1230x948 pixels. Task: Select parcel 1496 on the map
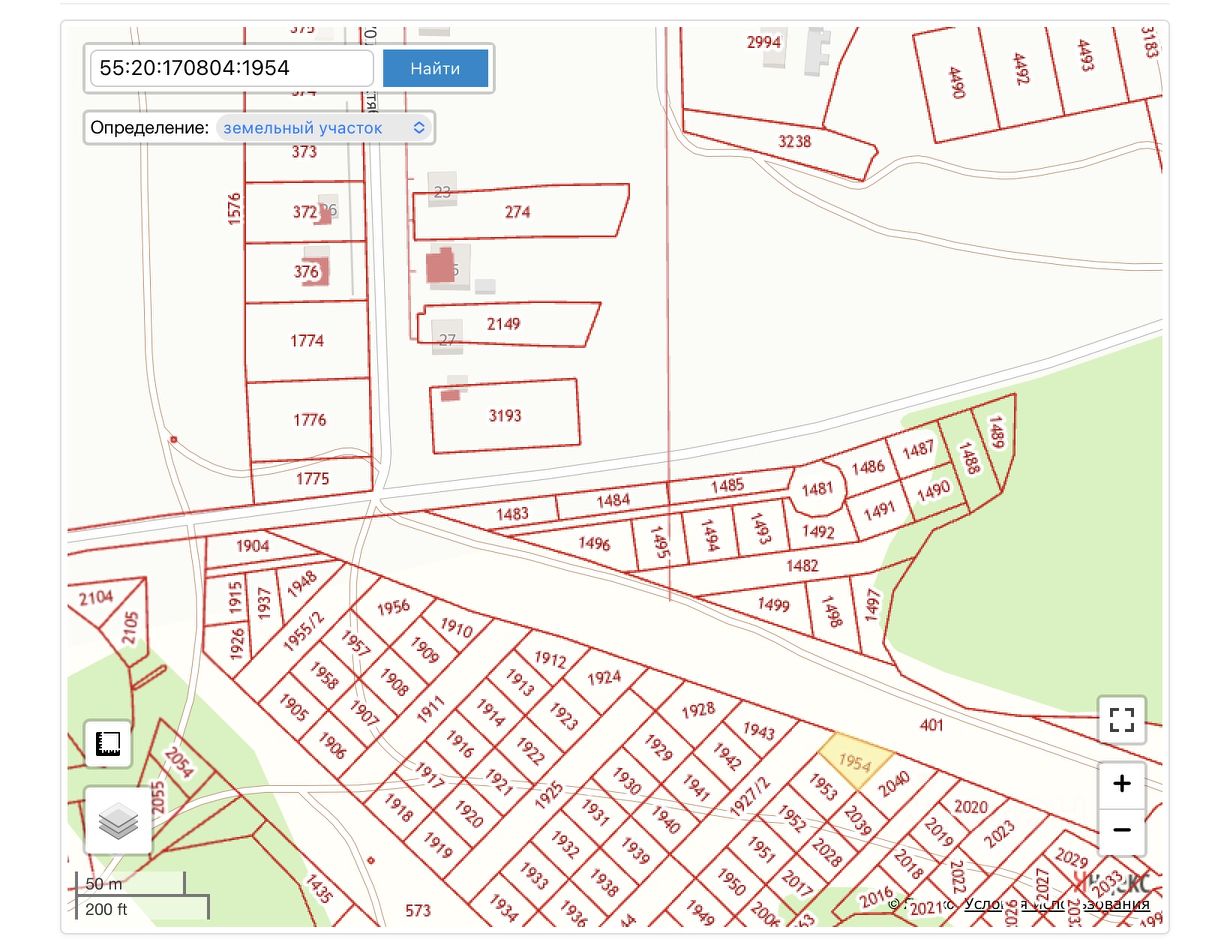[x=594, y=544]
